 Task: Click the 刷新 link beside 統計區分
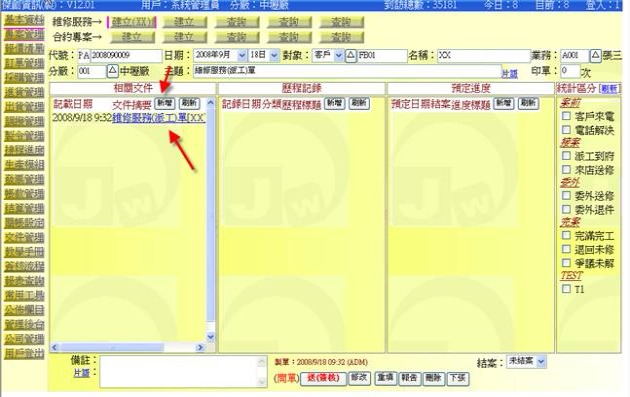coord(610,89)
